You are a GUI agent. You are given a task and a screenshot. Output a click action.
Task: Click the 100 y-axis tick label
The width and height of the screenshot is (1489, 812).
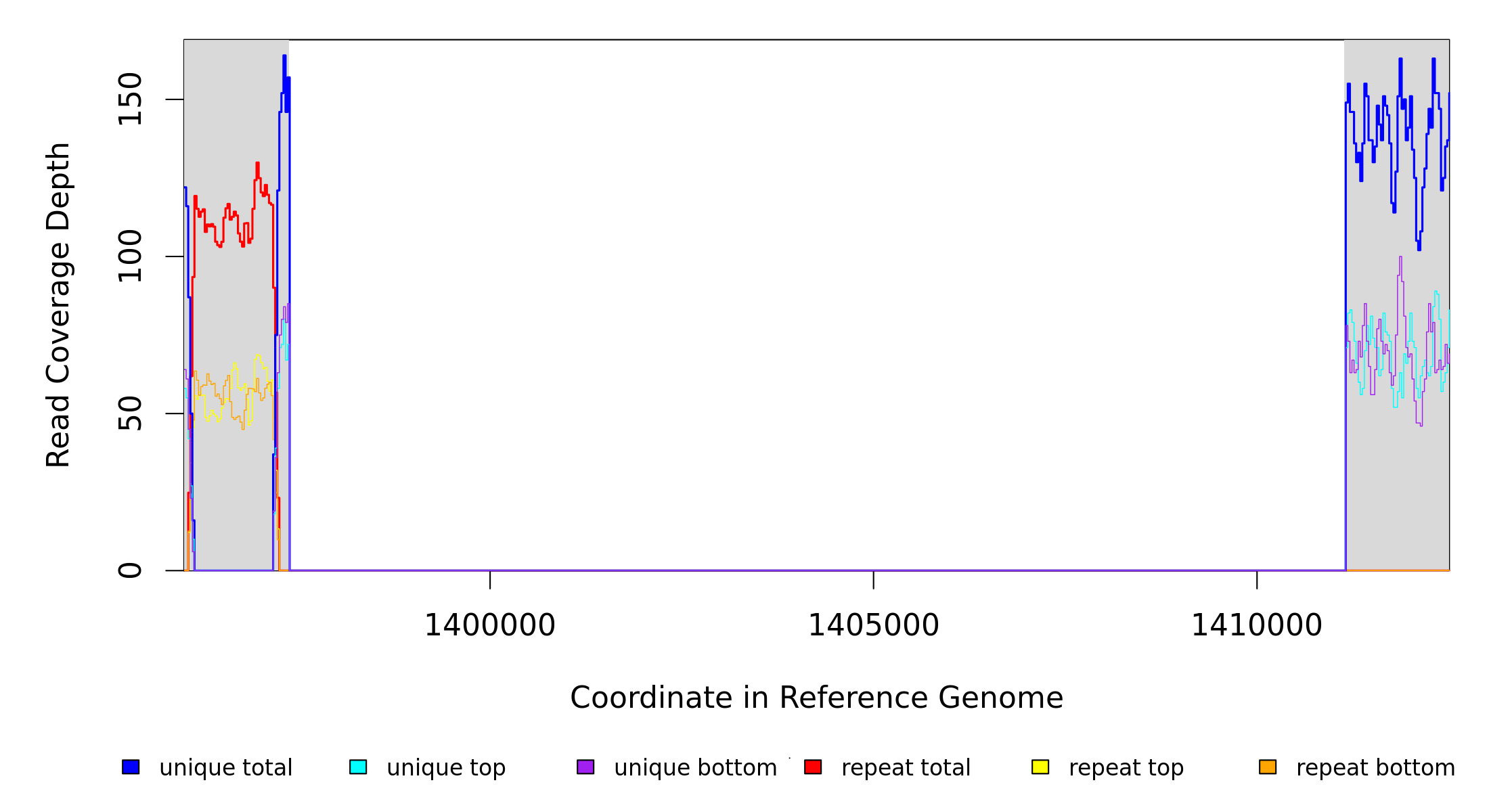coord(130,256)
